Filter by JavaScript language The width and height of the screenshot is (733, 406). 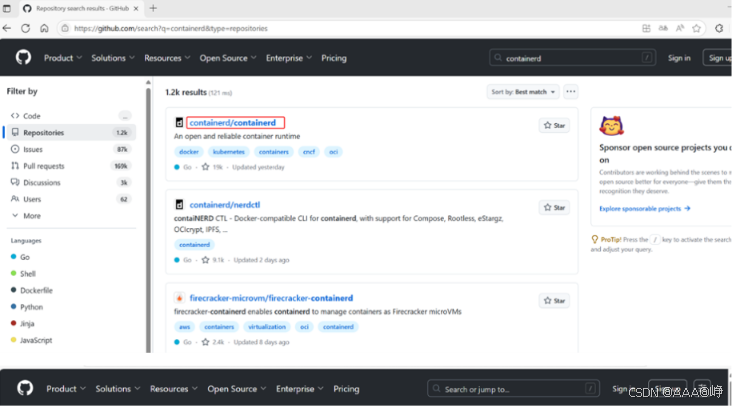[x=31, y=340]
